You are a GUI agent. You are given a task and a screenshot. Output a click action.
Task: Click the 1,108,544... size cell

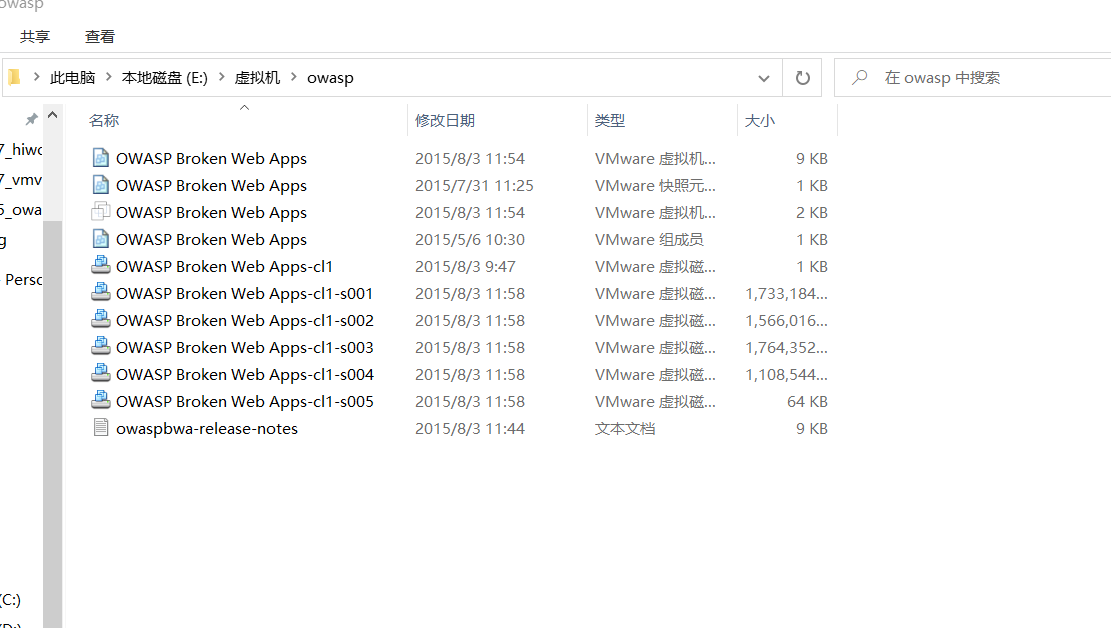786,374
